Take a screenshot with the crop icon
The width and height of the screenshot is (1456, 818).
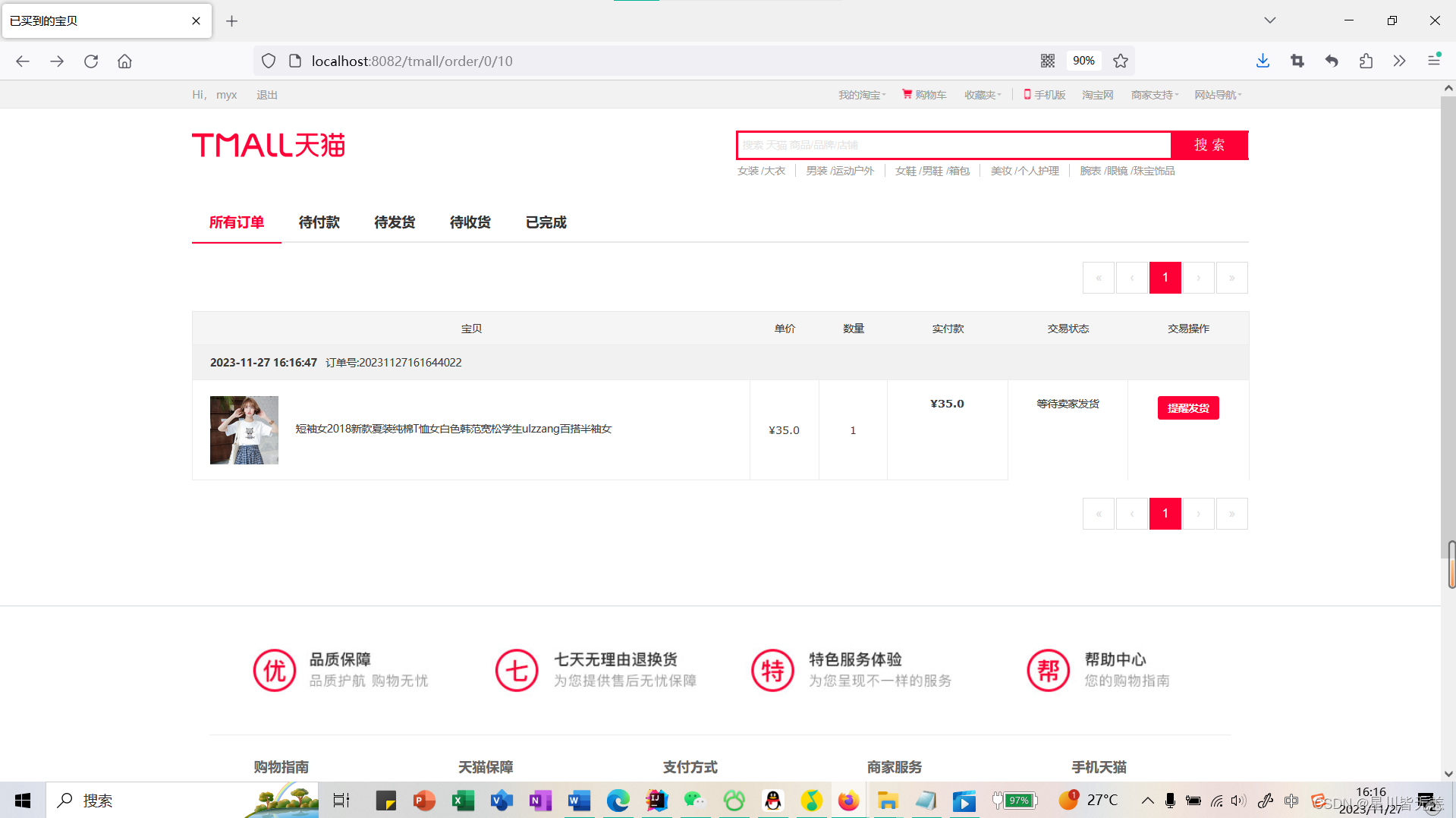[x=1297, y=61]
